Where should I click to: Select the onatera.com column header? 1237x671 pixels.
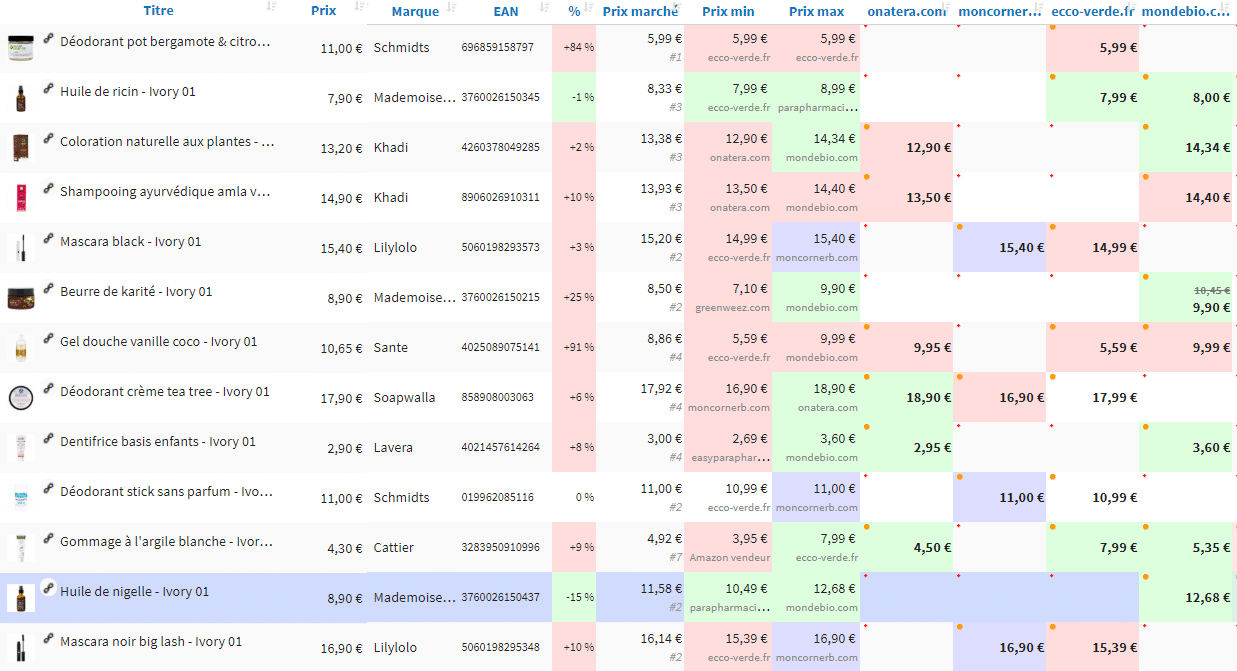point(906,11)
